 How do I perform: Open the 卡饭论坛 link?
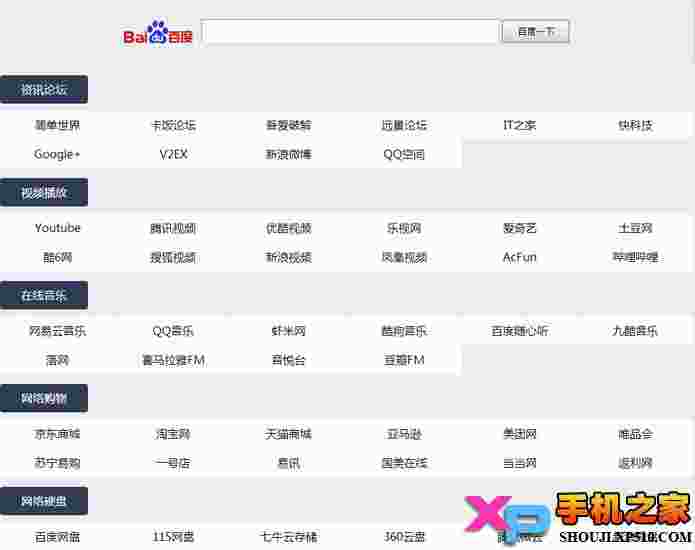coord(173,125)
